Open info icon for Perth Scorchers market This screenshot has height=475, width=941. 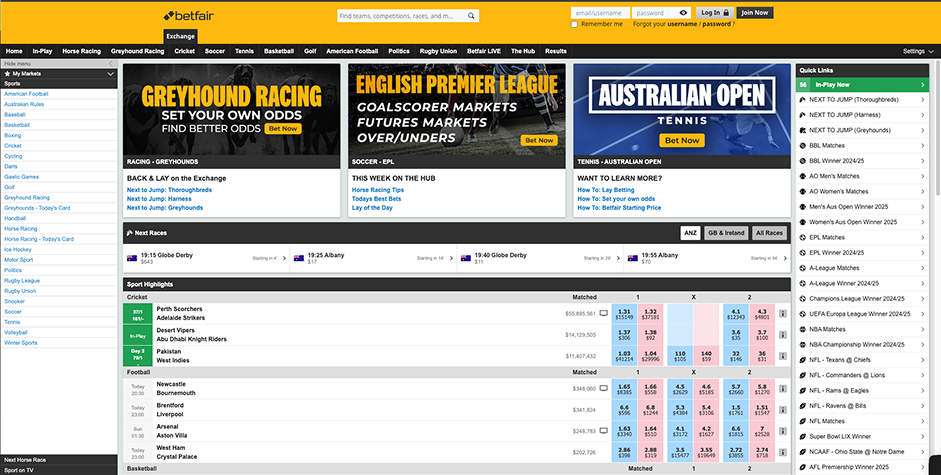tap(783, 313)
